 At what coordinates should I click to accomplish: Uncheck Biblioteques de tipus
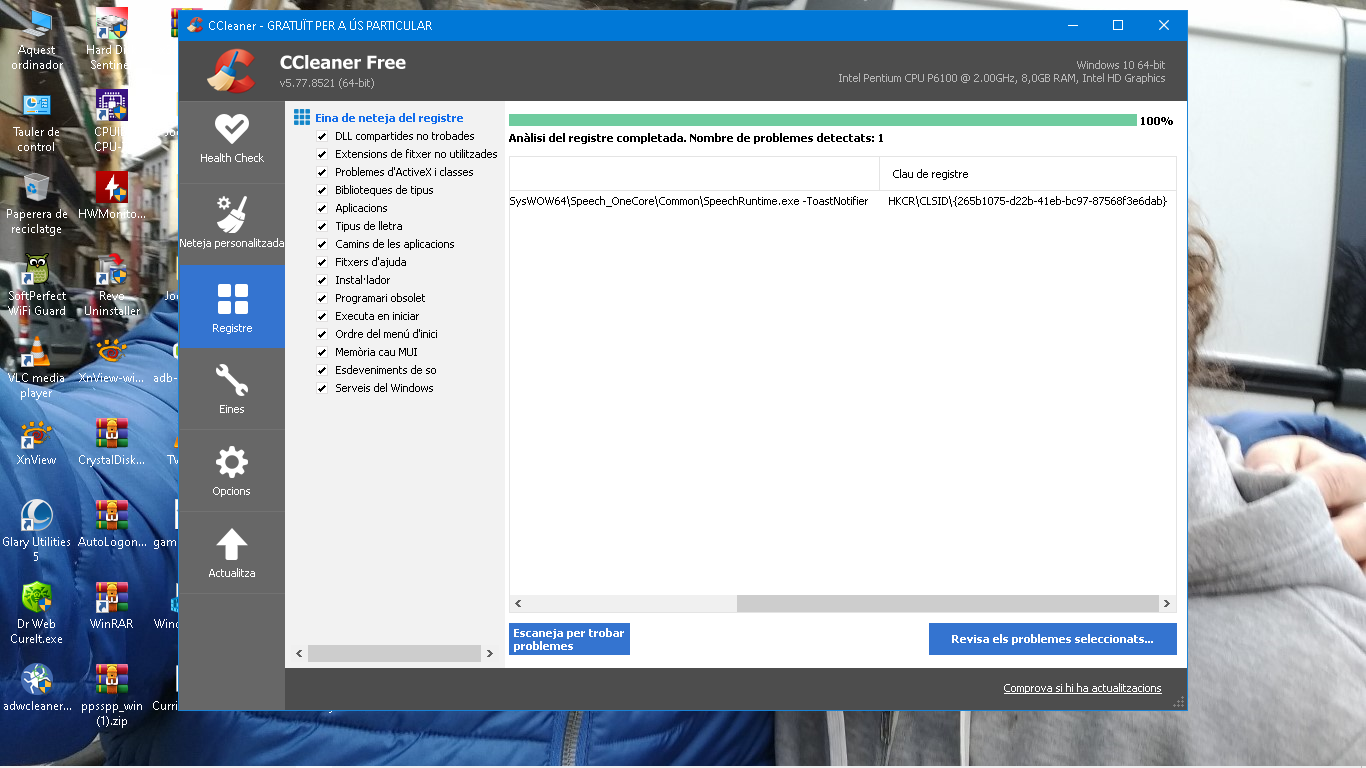(x=322, y=190)
